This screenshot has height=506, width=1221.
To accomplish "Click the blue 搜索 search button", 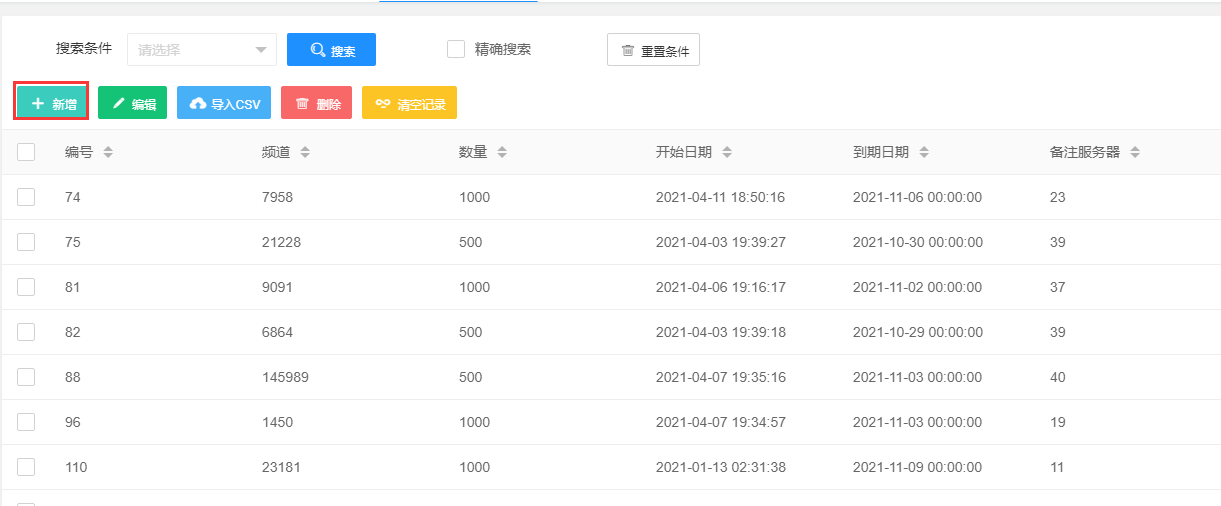I will pos(331,50).
